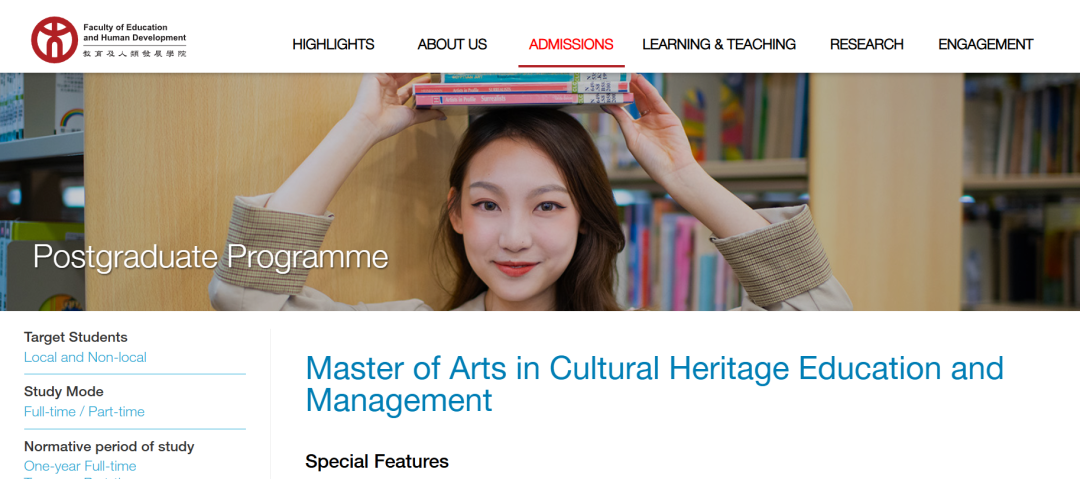Click the Target Students sidebar label
This screenshot has width=1080, height=479.
(x=76, y=337)
